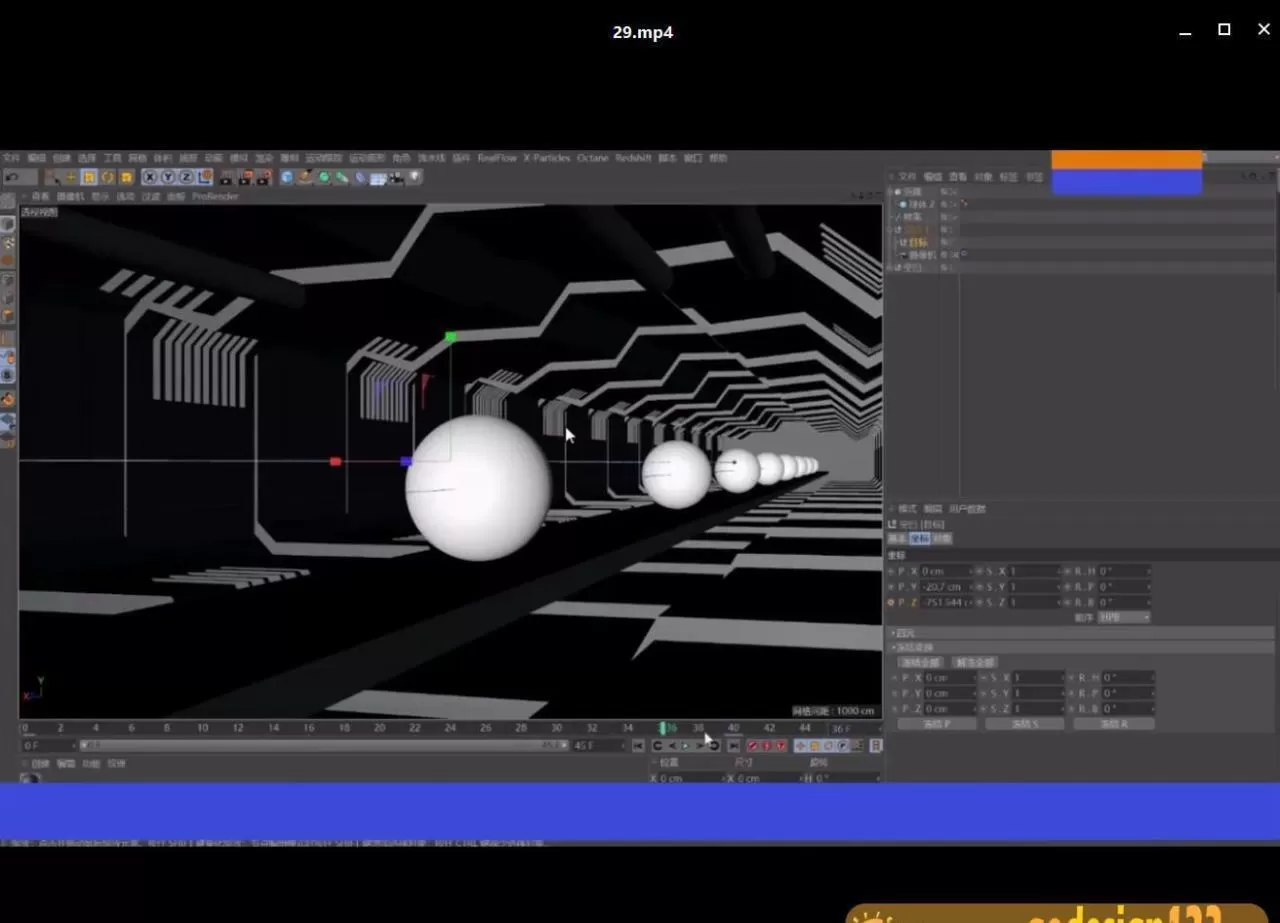Switch to the Coordinates tab in attributes
1280x923 pixels.
pos(919,539)
